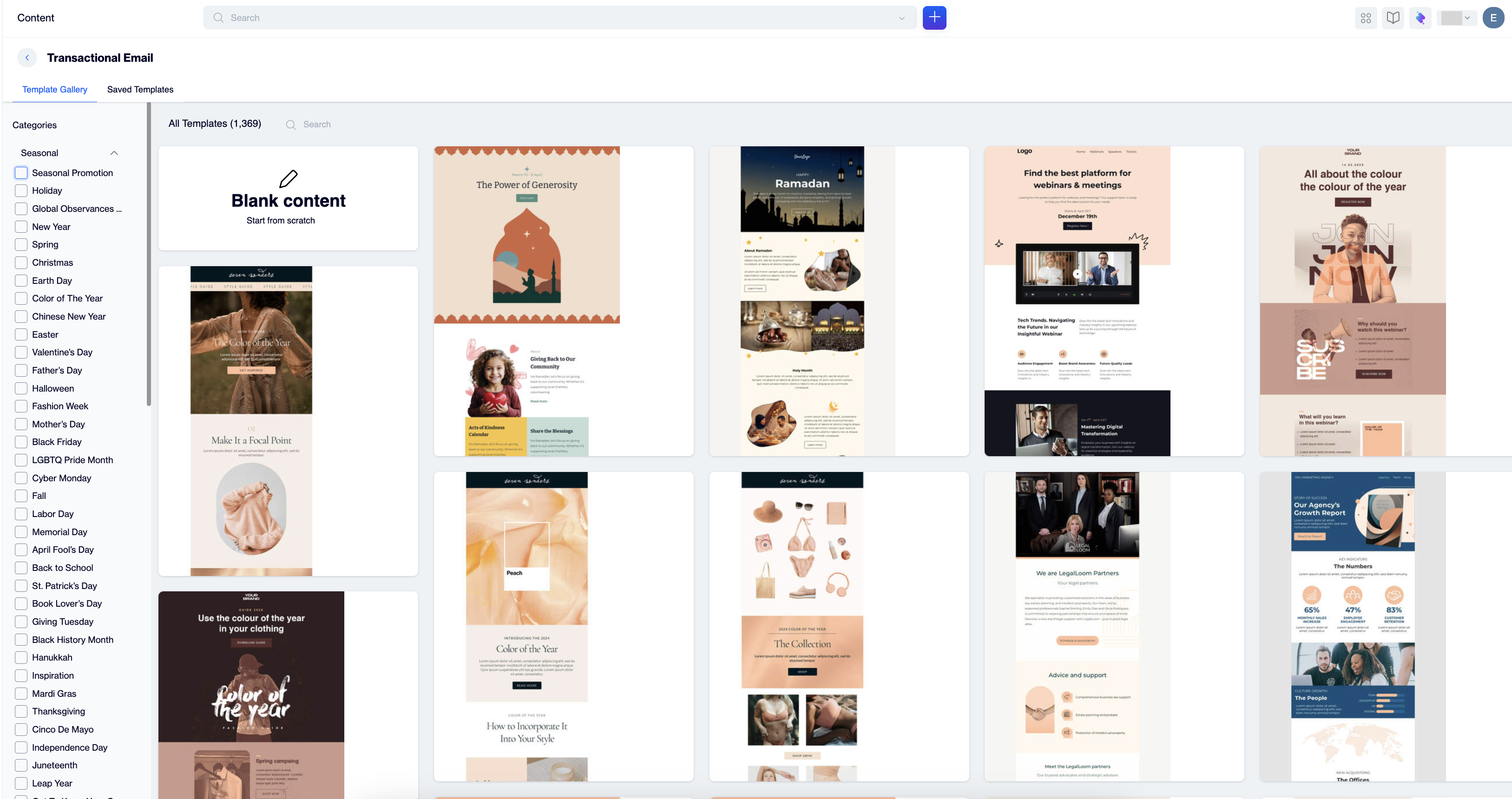Go back with the left arrow icon
The width and height of the screenshot is (1512, 799).
pyautogui.click(x=27, y=58)
